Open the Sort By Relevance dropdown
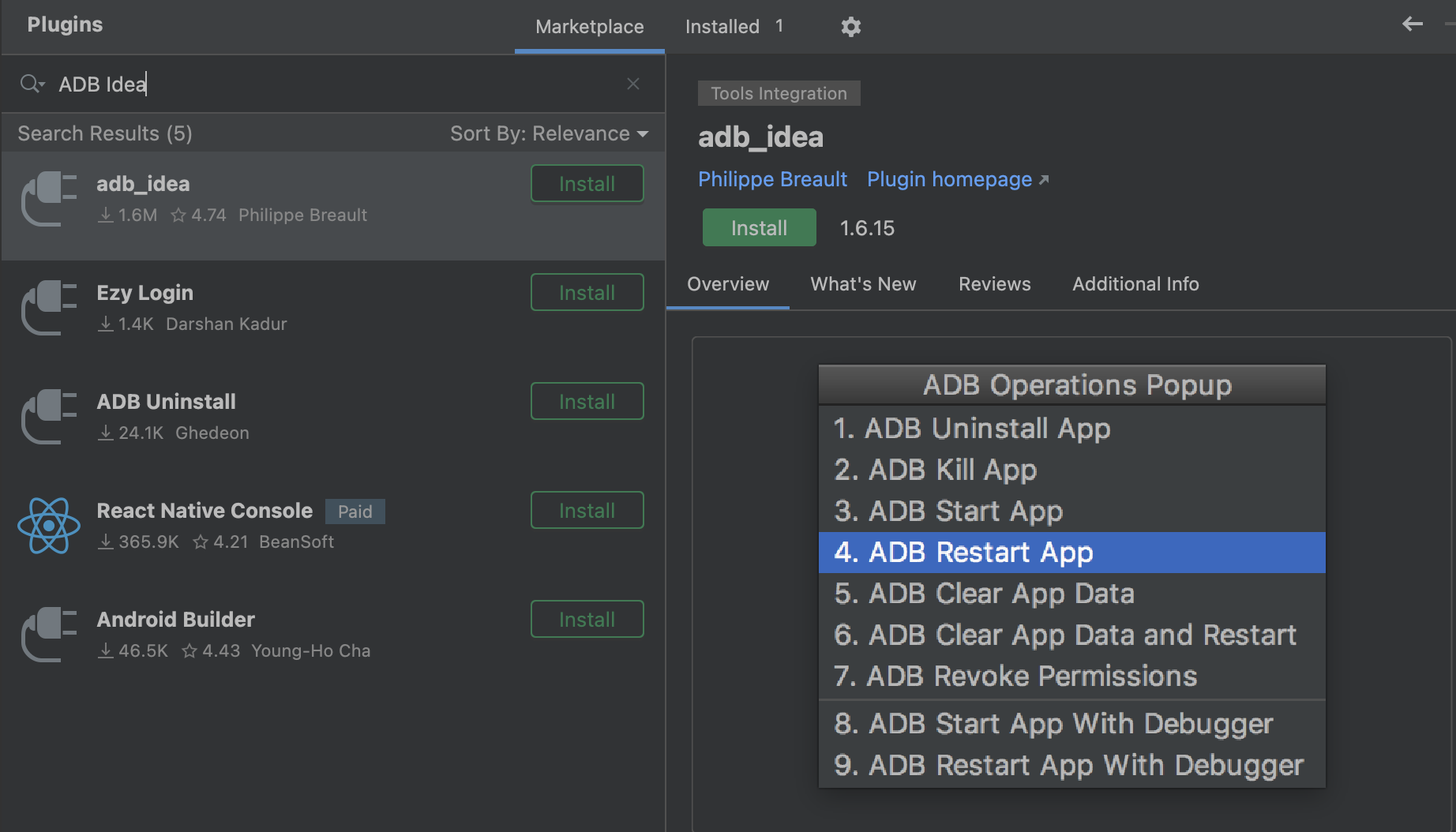Screen dimensions: 1456x832 [550, 133]
